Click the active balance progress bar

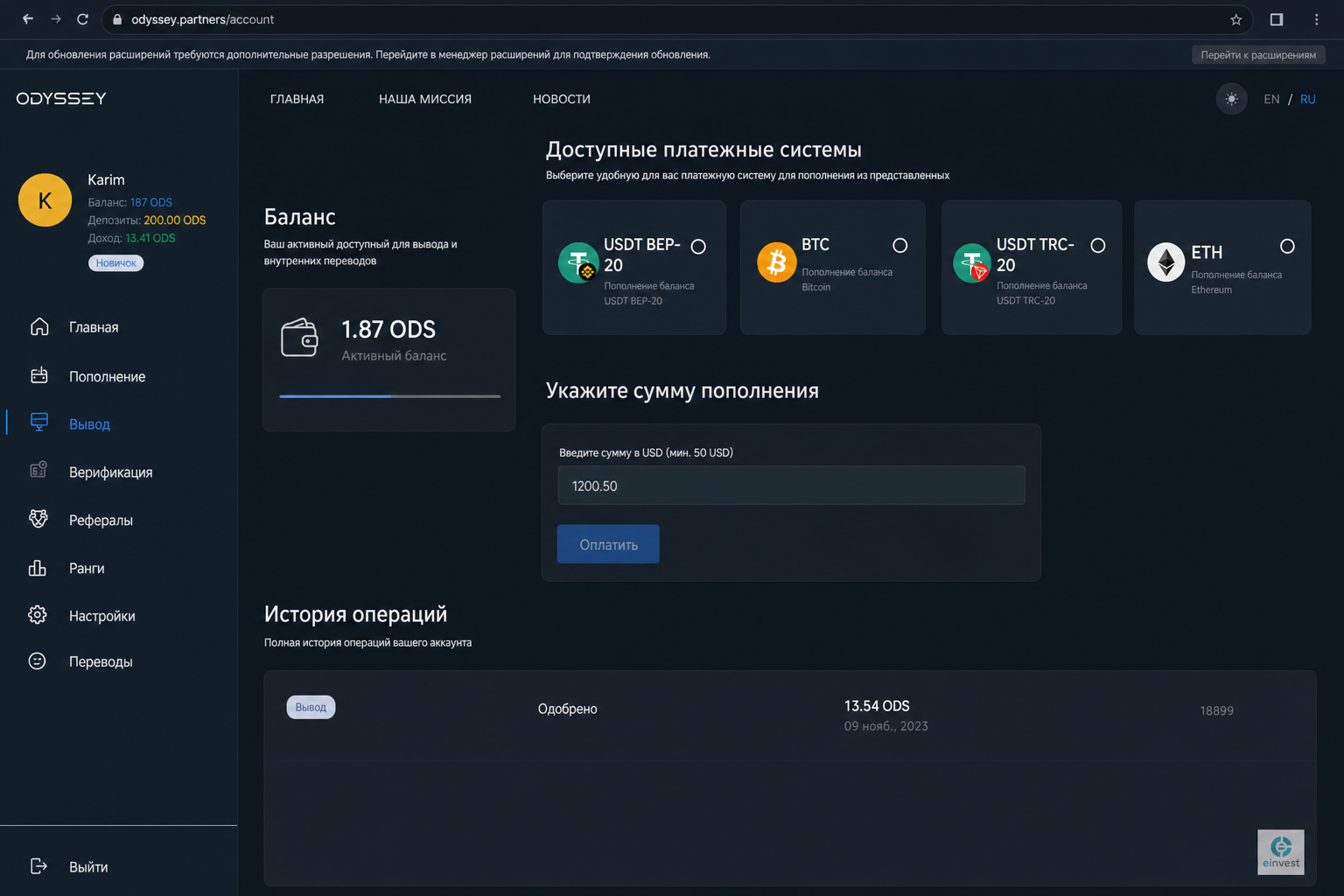tap(390, 396)
